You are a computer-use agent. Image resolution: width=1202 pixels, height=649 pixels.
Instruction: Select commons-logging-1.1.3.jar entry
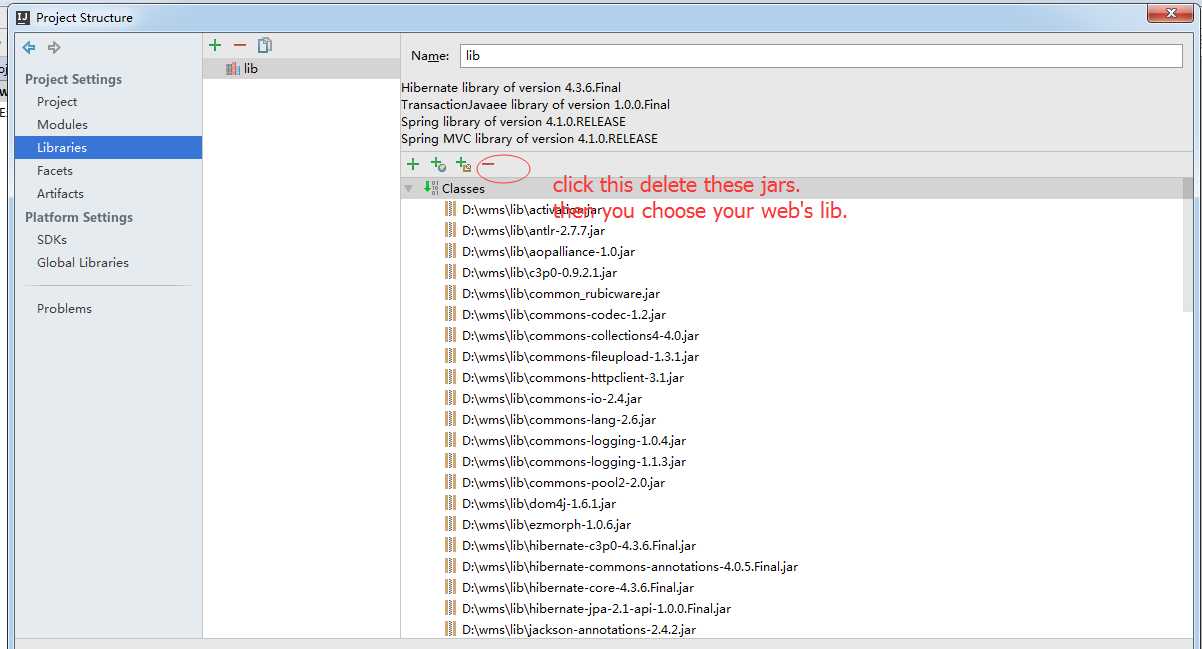(x=574, y=461)
